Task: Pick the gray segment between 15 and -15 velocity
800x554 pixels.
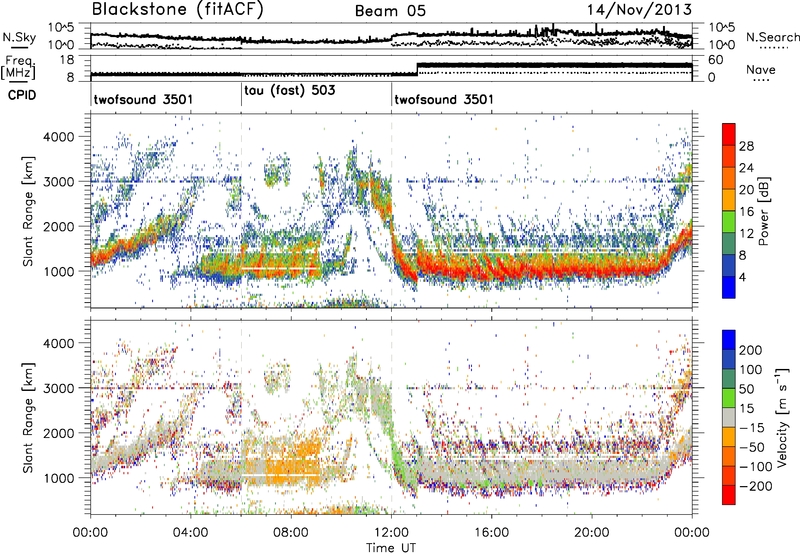Action: pyautogui.click(x=729, y=418)
